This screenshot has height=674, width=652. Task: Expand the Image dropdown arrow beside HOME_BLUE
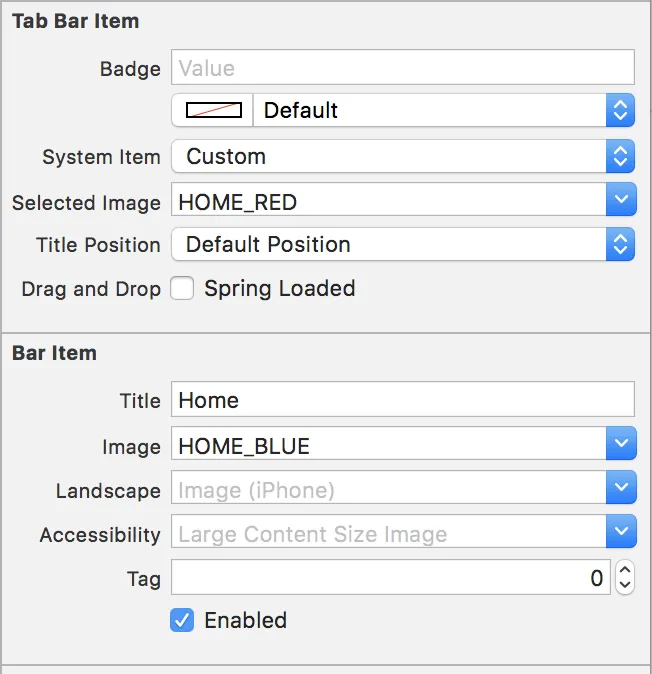tap(621, 446)
